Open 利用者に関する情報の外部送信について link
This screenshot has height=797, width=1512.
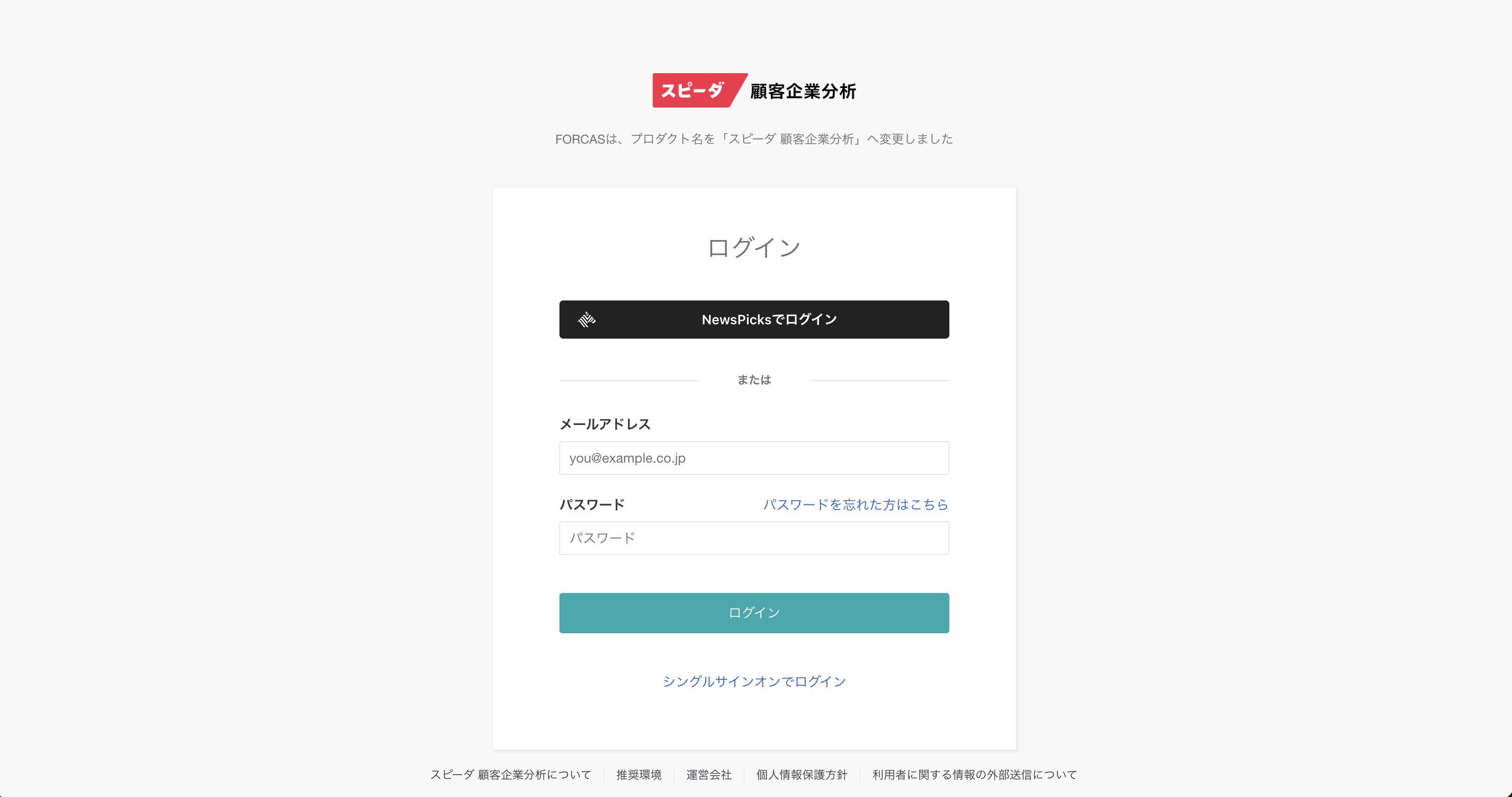(974, 775)
